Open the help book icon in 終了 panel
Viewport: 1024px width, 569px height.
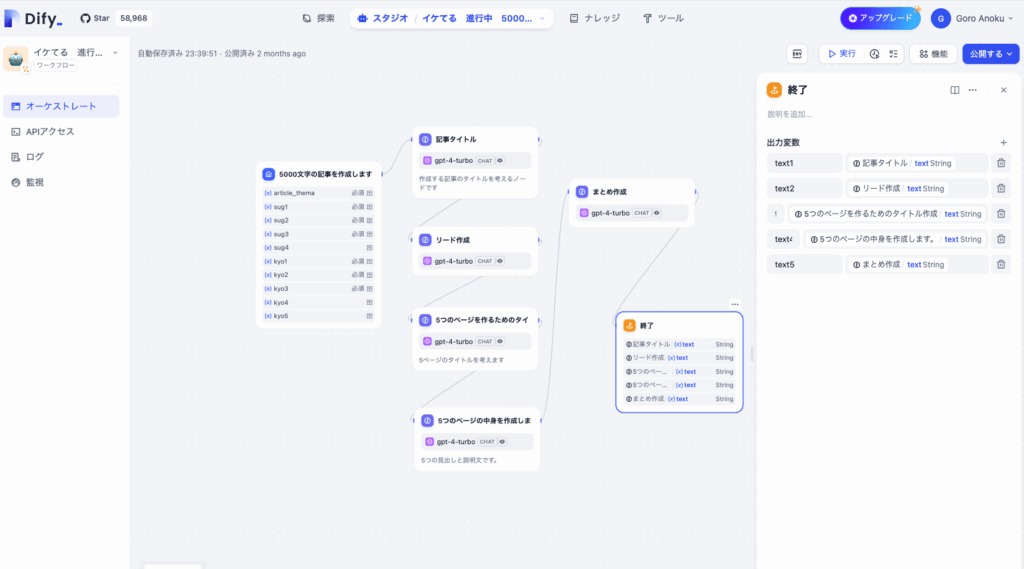tap(955, 90)
